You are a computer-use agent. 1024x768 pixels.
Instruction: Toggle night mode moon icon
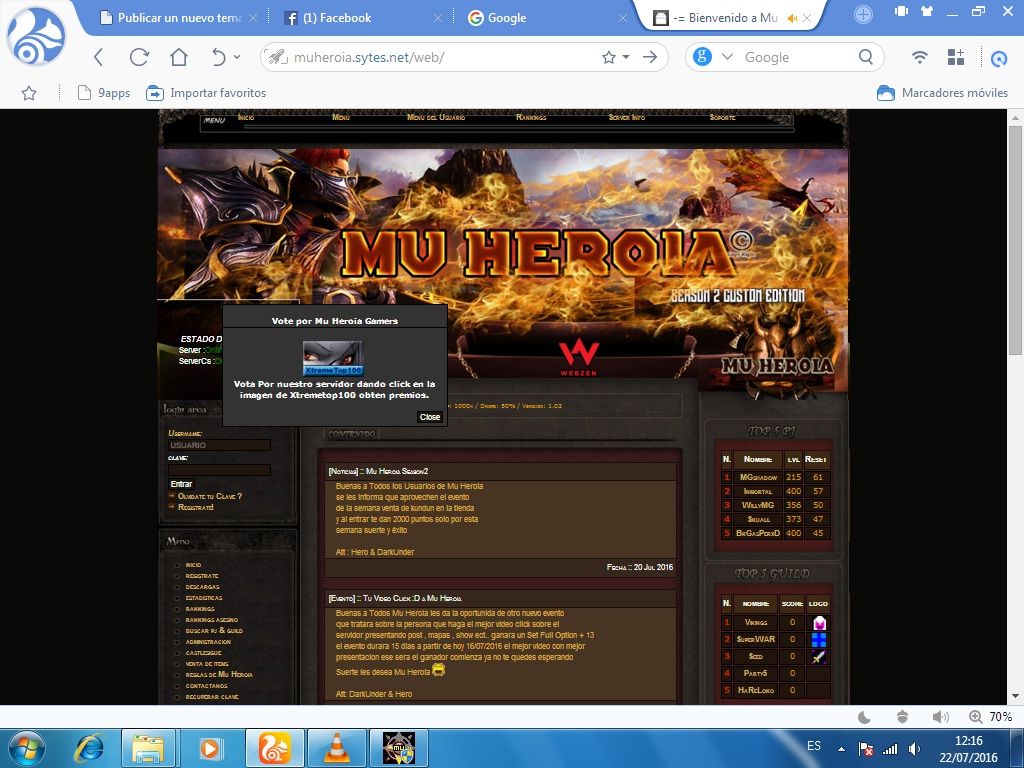(x=864, y=717)
